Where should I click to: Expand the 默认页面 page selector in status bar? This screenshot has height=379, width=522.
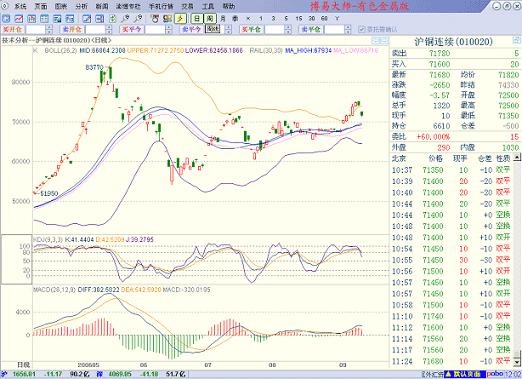[x=465, y=374]
